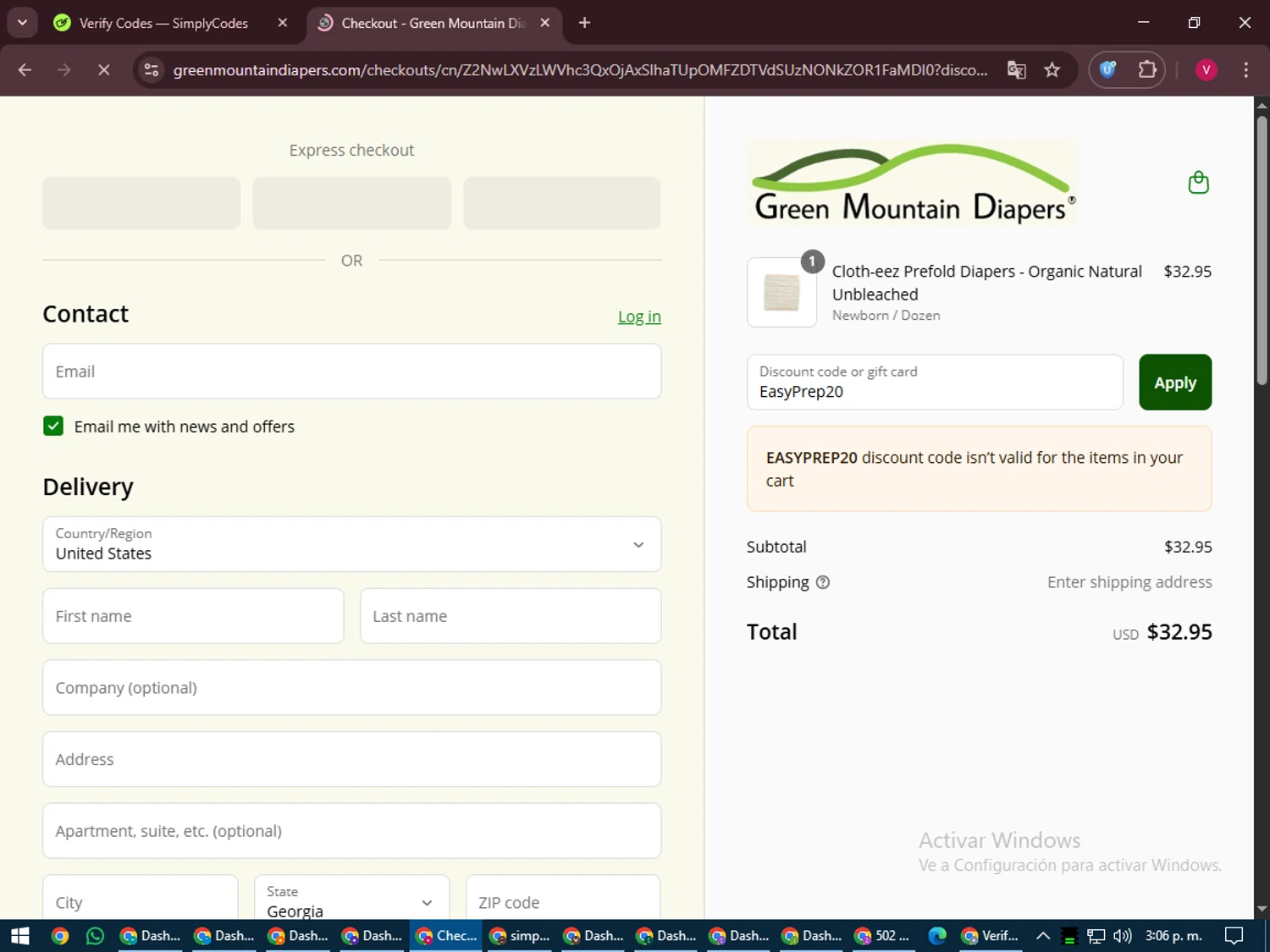Stop loading the page
This screenshot has width=1270, height=952.
(103, 70)
